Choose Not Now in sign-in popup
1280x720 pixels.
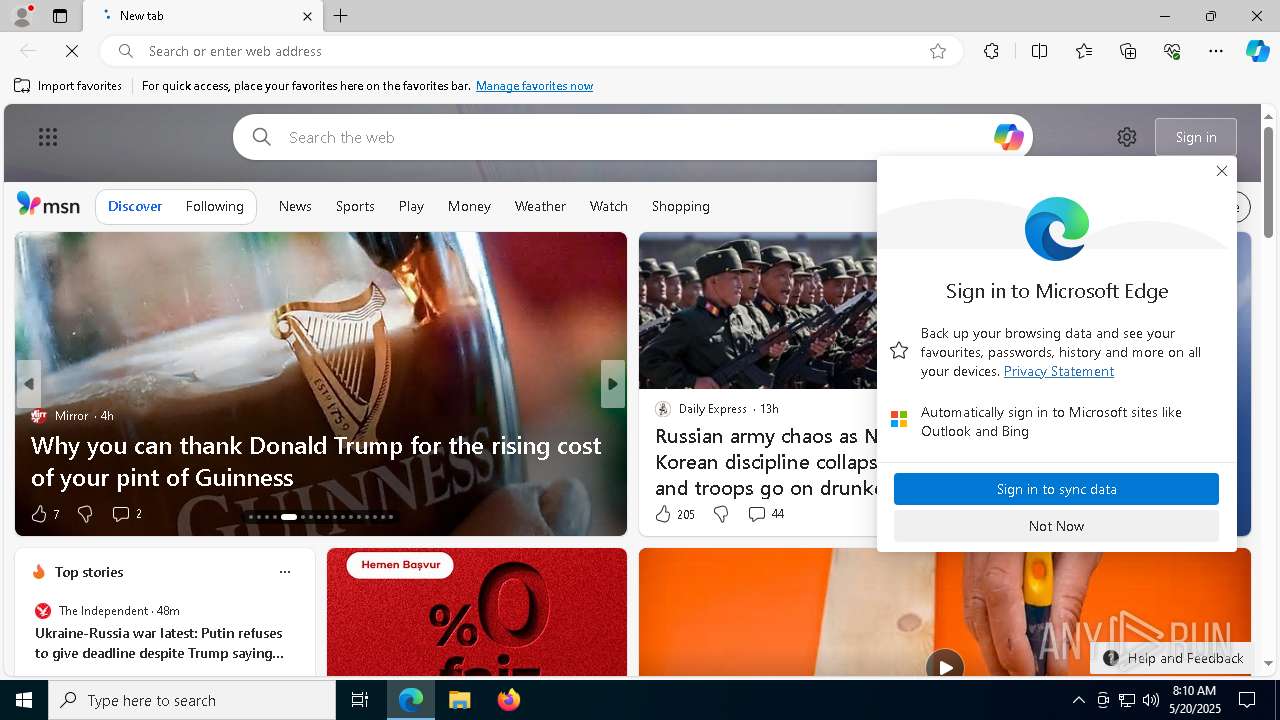click(x=1056, y=526)
